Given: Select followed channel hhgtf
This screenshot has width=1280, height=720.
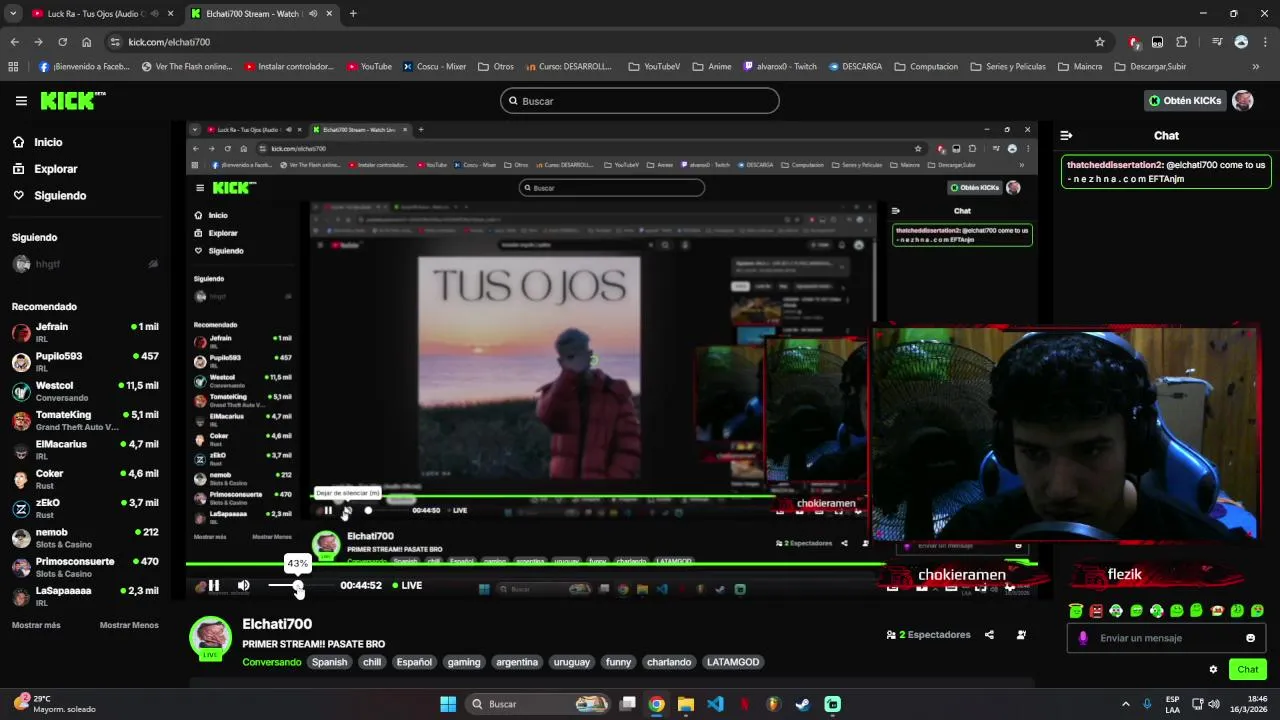Looking at the screenshot, I should pos(85,264).
